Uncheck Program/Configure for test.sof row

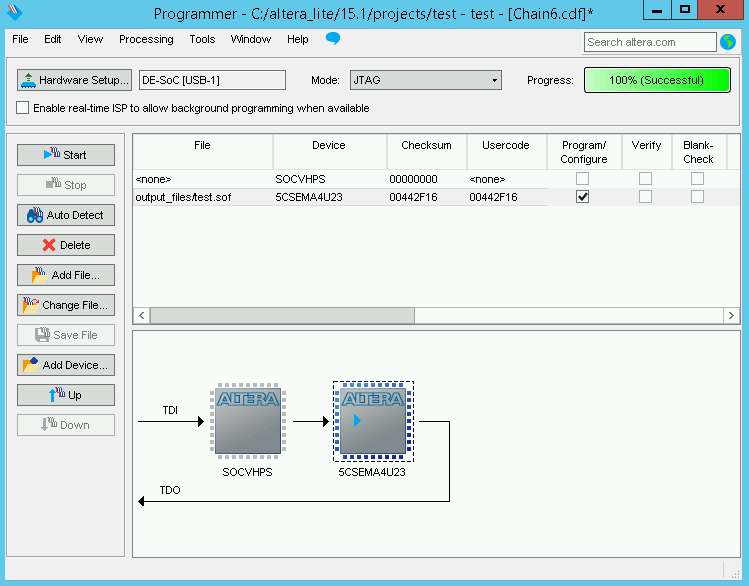tap(582, 197)
